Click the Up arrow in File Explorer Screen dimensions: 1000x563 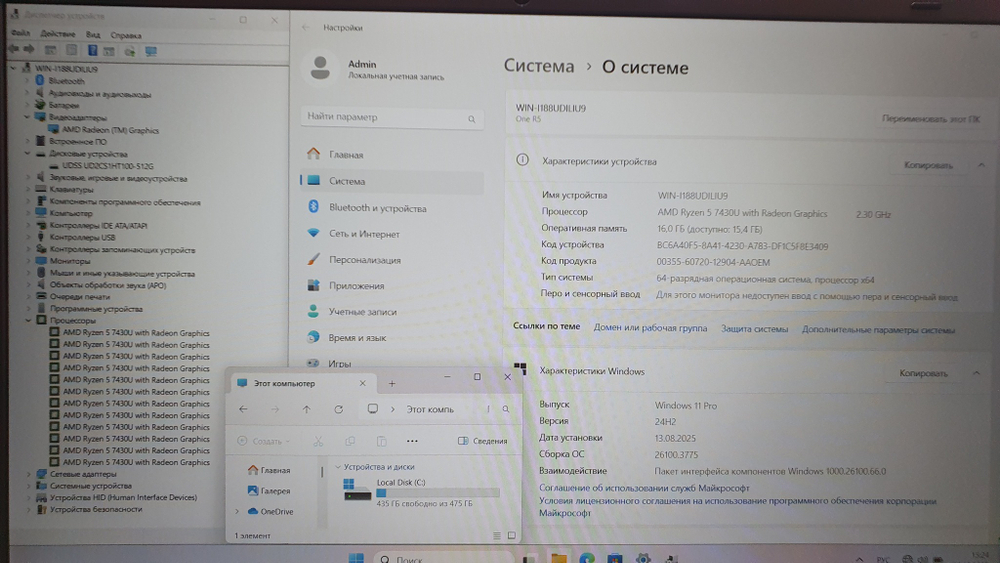[x=307, y=409]
